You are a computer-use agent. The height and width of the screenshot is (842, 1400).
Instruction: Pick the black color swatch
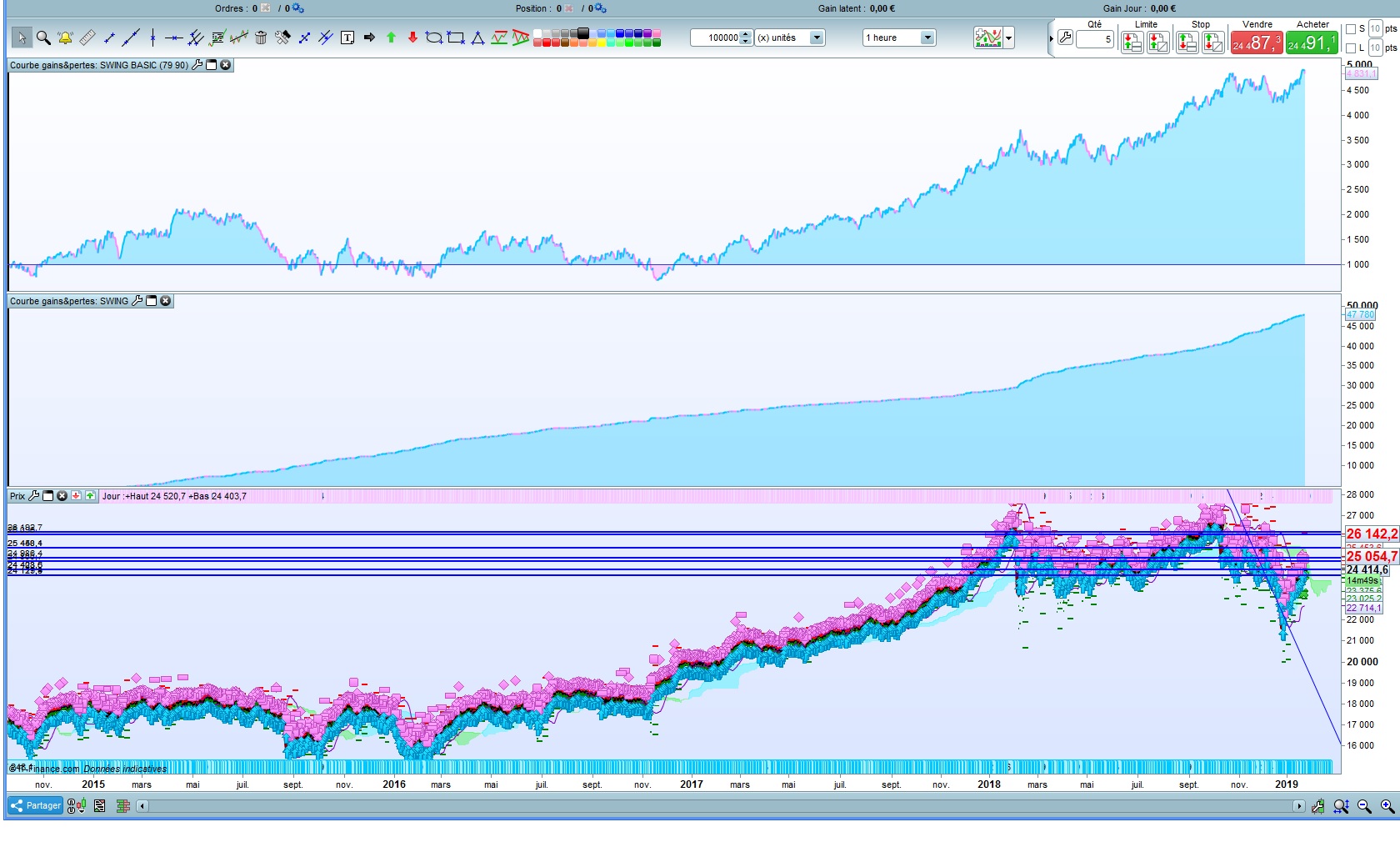coord(583,33)
